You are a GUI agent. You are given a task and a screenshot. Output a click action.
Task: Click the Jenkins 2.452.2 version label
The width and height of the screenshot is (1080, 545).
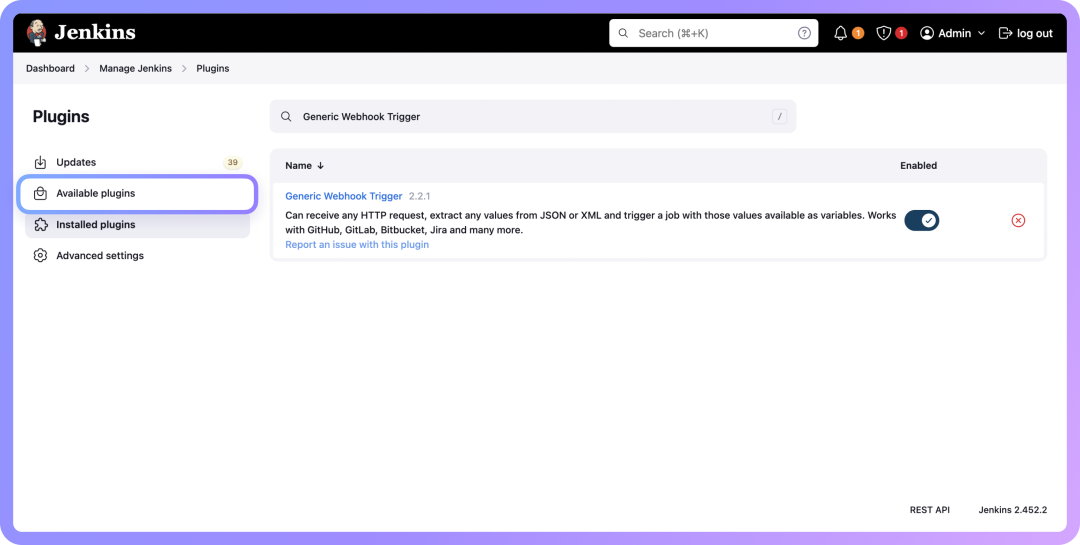click(x=1012, y=510)
